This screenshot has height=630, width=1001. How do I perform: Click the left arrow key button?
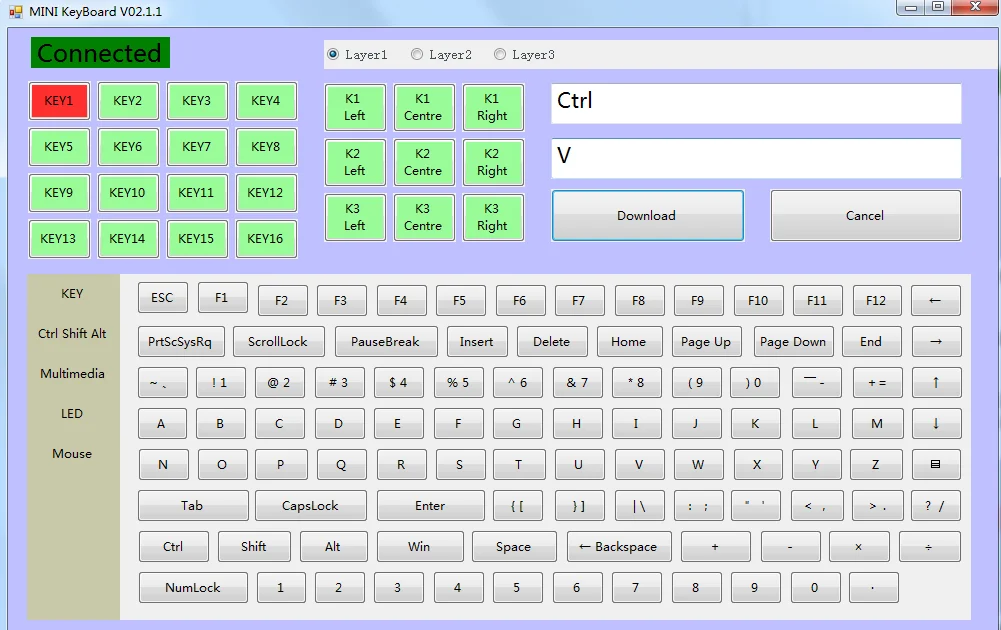point(936,300)
